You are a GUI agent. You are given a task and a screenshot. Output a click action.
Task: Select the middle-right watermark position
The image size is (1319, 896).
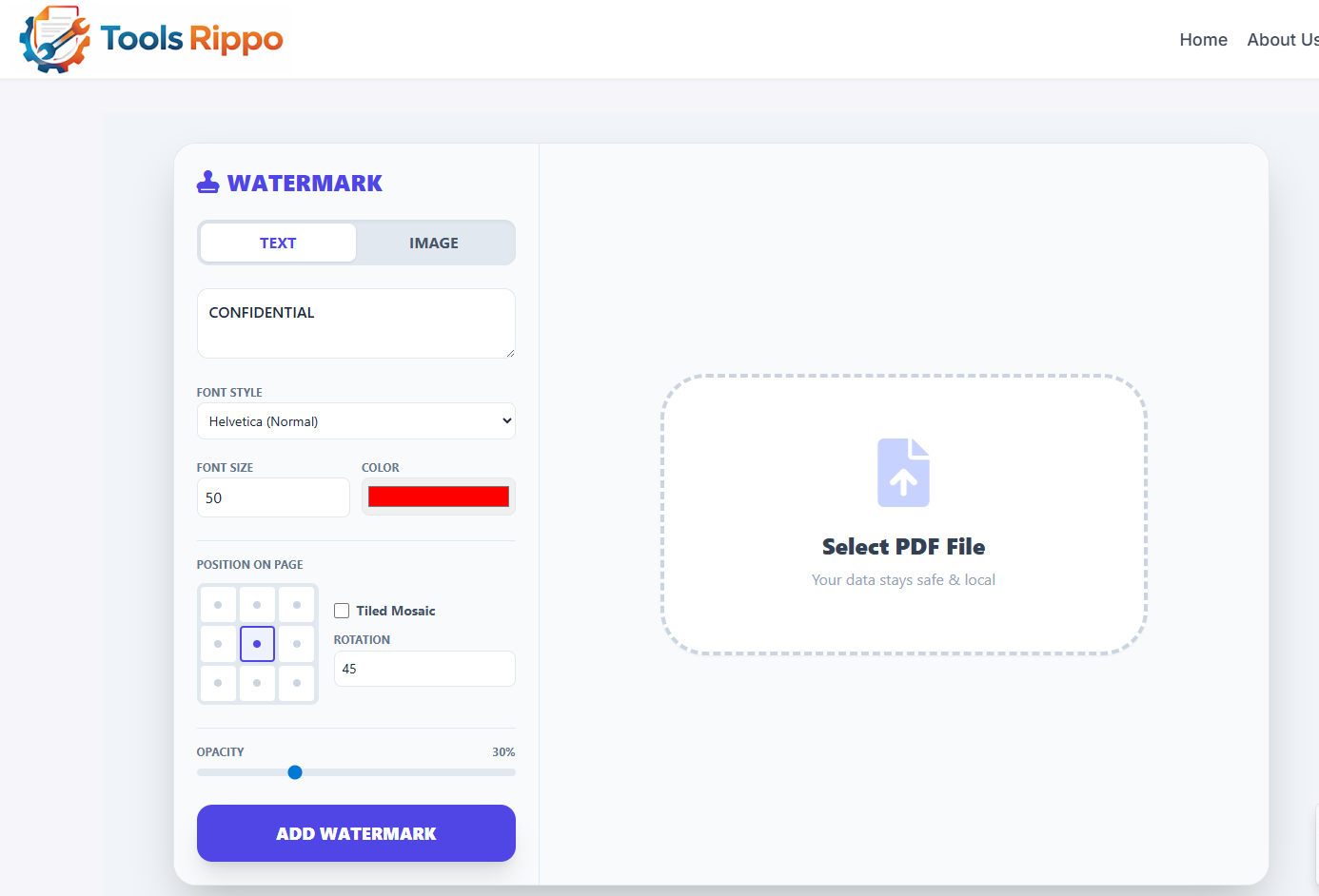[297, 643]
